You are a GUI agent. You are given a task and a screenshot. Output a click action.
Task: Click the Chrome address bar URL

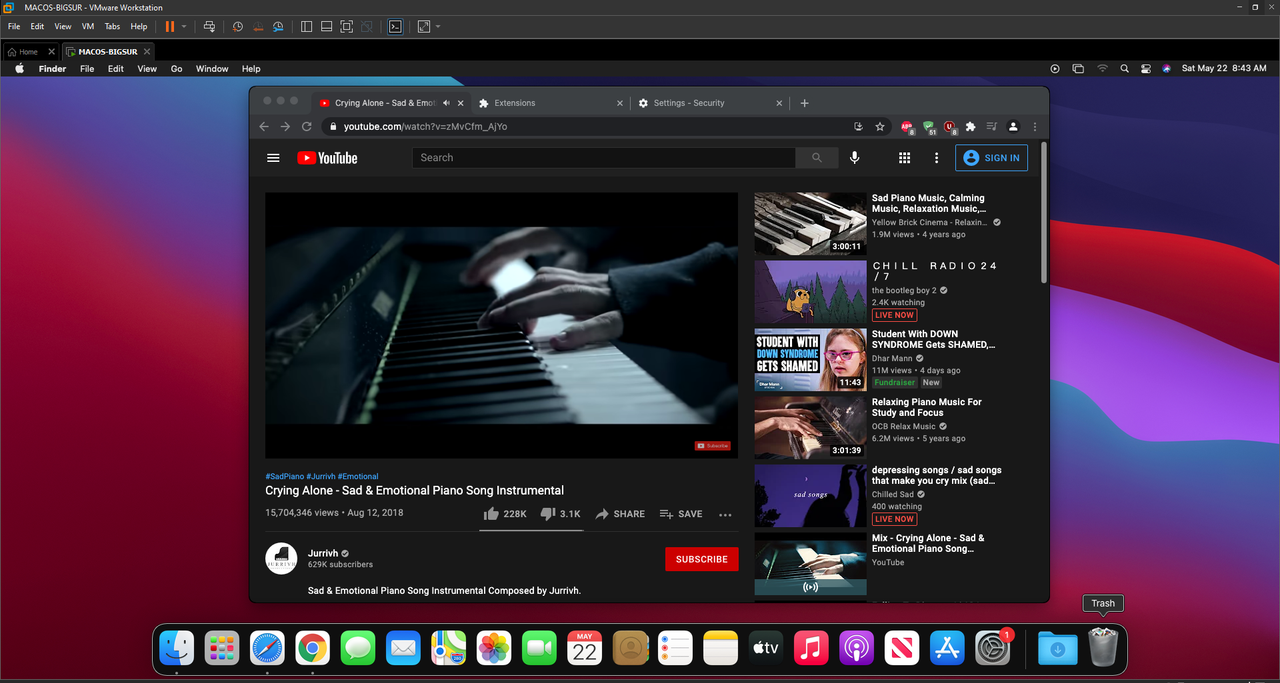point(425,127)
